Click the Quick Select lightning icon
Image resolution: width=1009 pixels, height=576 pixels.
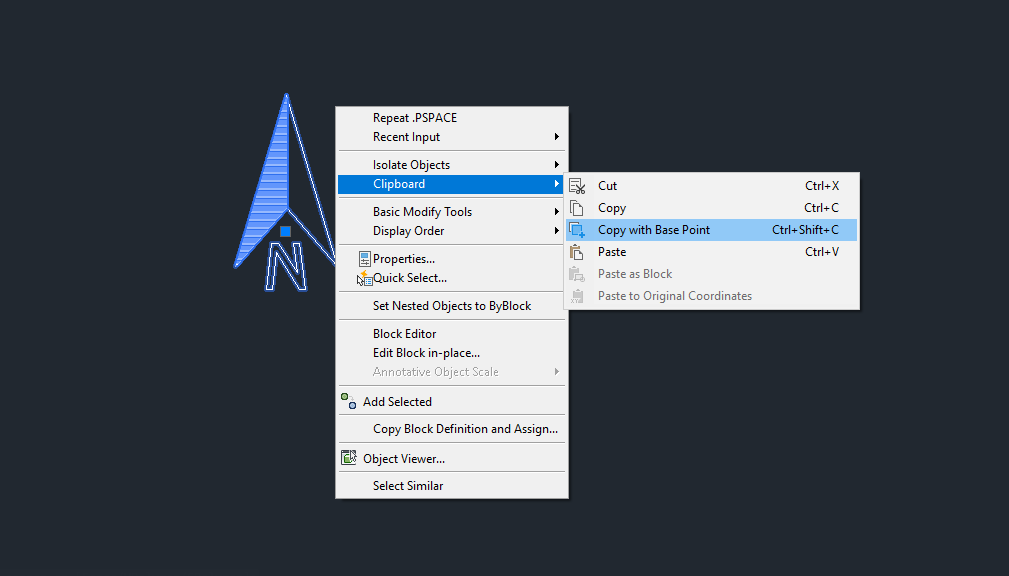[365, 278]
